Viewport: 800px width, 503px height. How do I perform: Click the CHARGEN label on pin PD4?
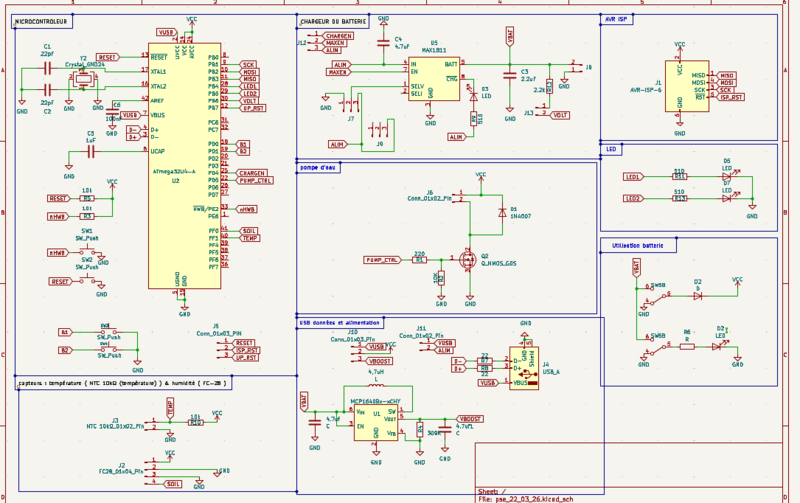pyautogui.click(x=253, y=173)
